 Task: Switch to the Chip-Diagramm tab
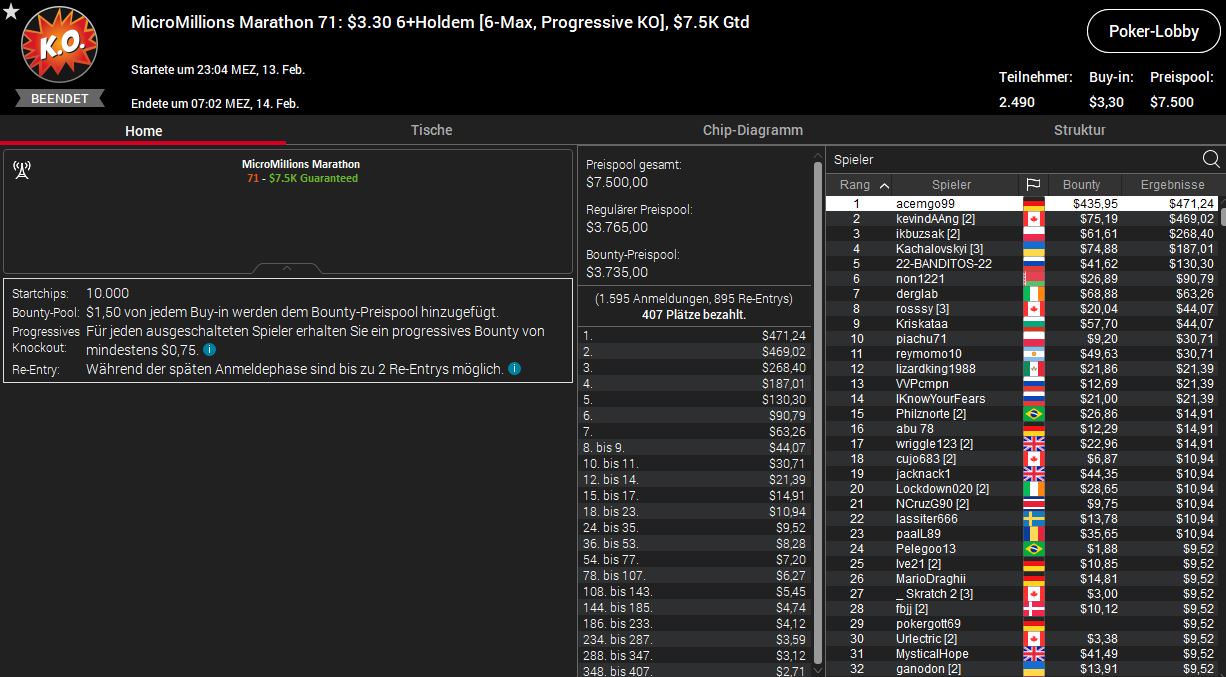(752, 130)
